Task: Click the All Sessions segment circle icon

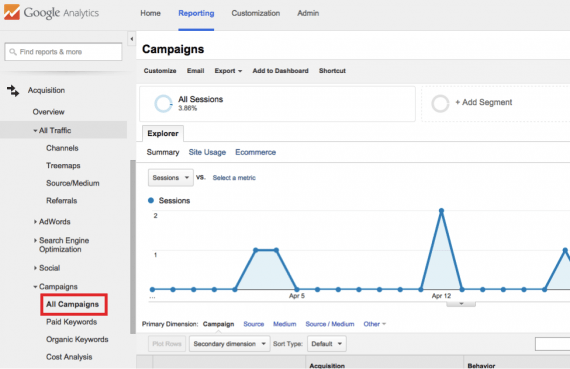Action: [x=163, y=104]
